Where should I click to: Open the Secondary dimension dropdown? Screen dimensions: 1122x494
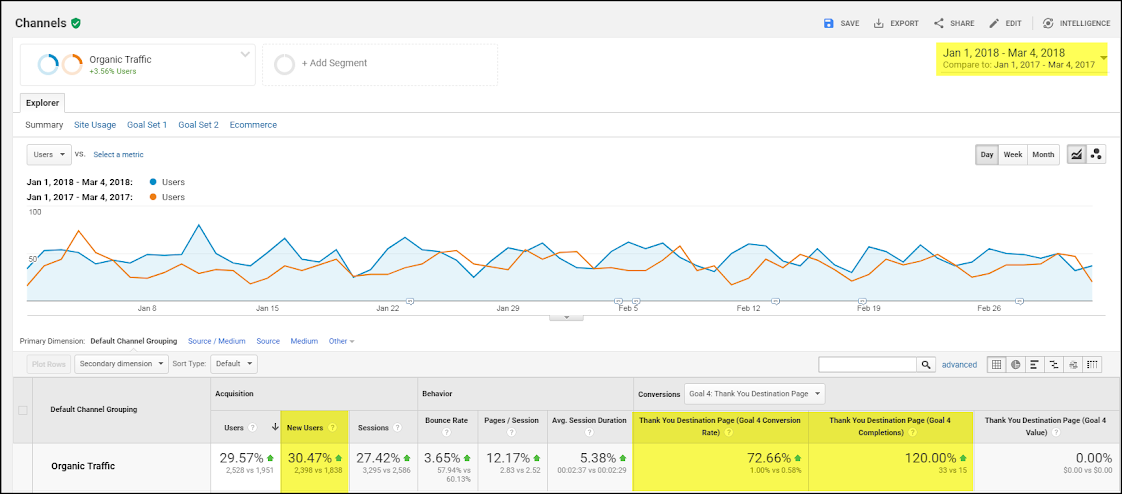(121, 365)
